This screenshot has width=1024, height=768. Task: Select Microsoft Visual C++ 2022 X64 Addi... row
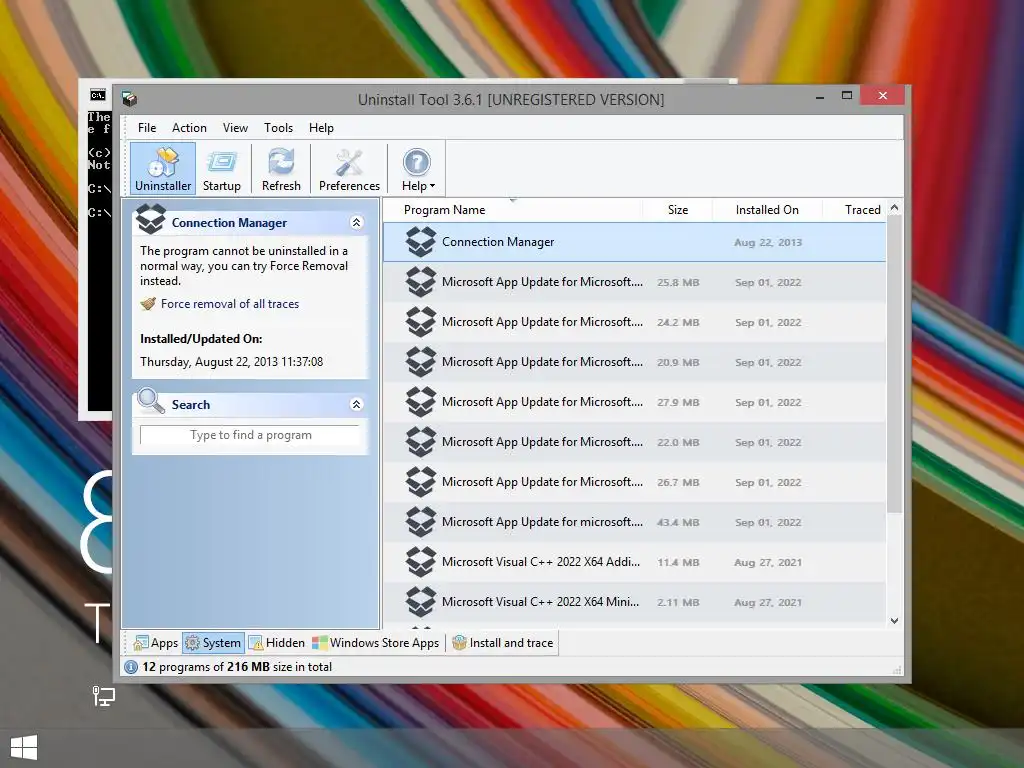click(x=634, y=562)
